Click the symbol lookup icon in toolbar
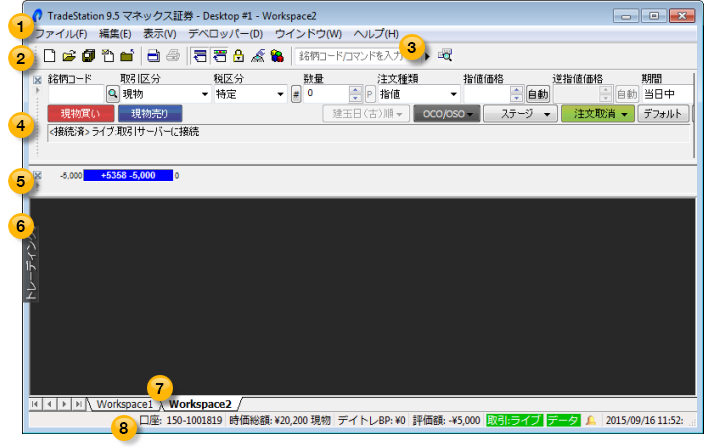The height and width of the screenshot is (448, 704). click(445, 55)
